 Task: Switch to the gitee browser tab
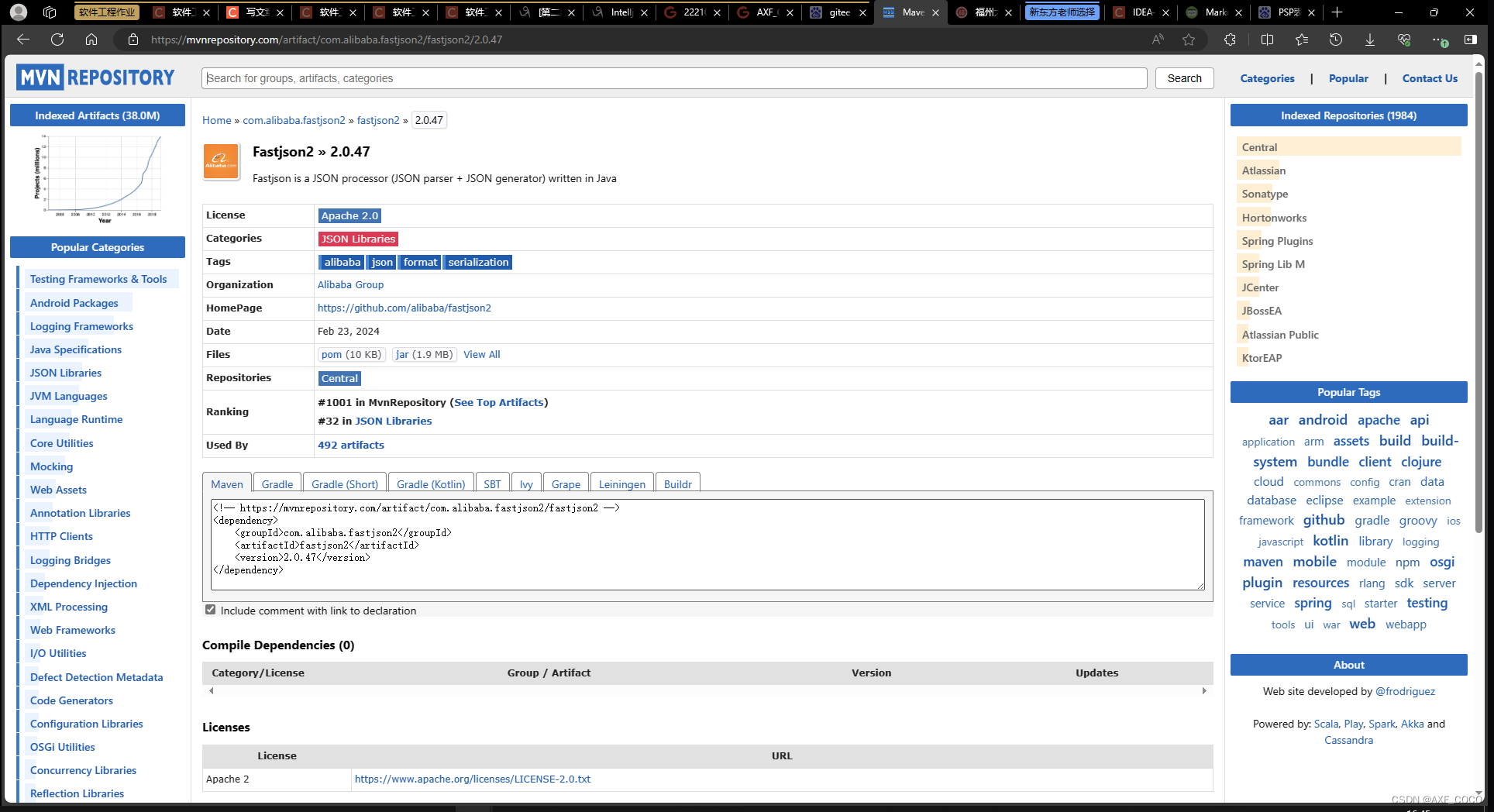click(838, 12)
